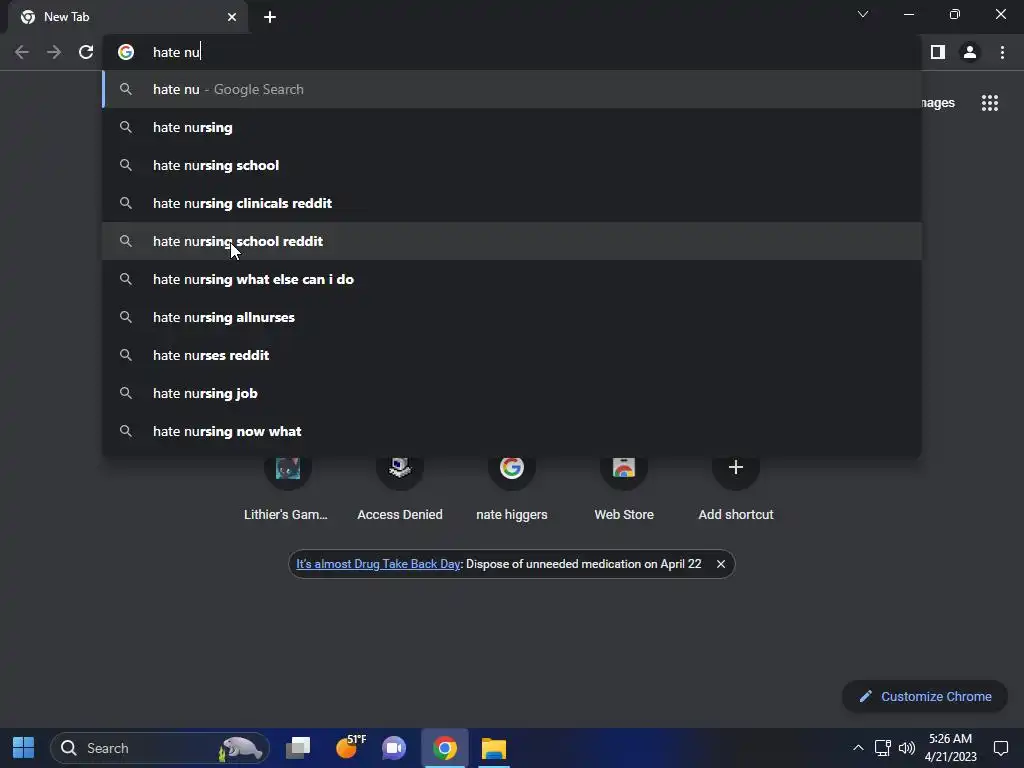
Task: Choose 'hate nursing school reddit' suggestion
Action: 512,241
